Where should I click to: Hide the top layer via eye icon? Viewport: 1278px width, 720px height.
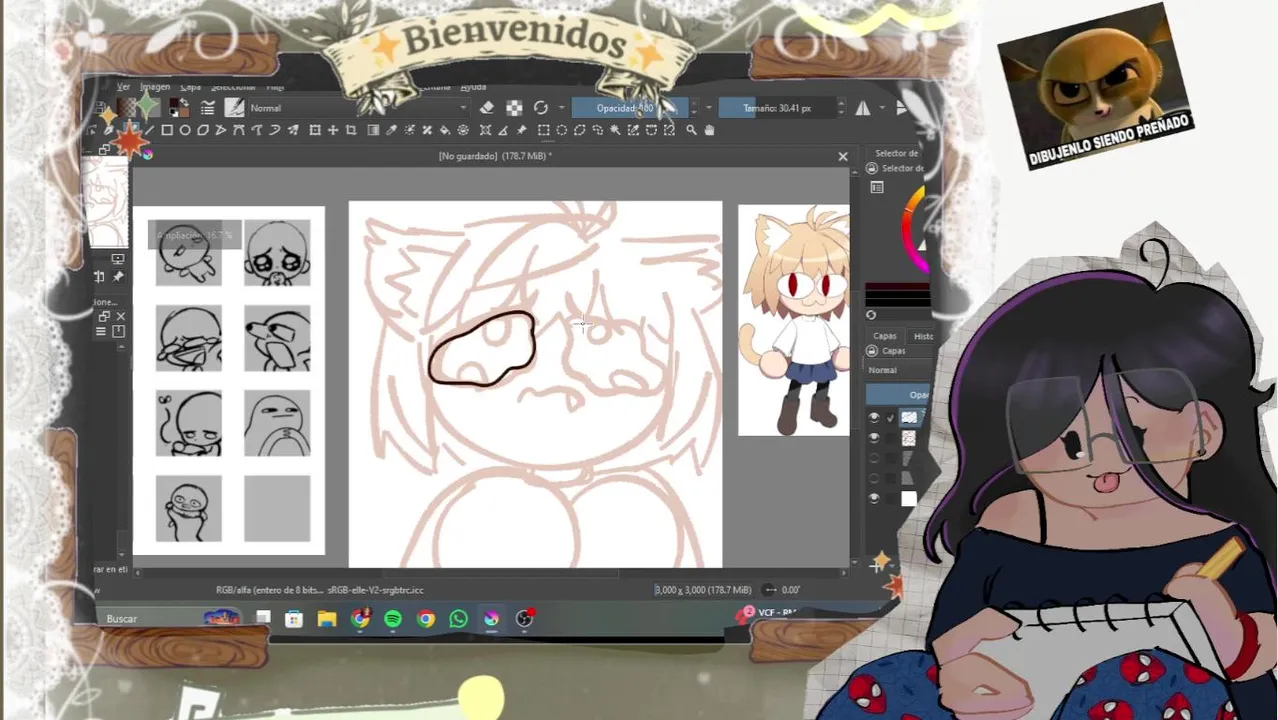pyautogui.click(x=874, y=417)
